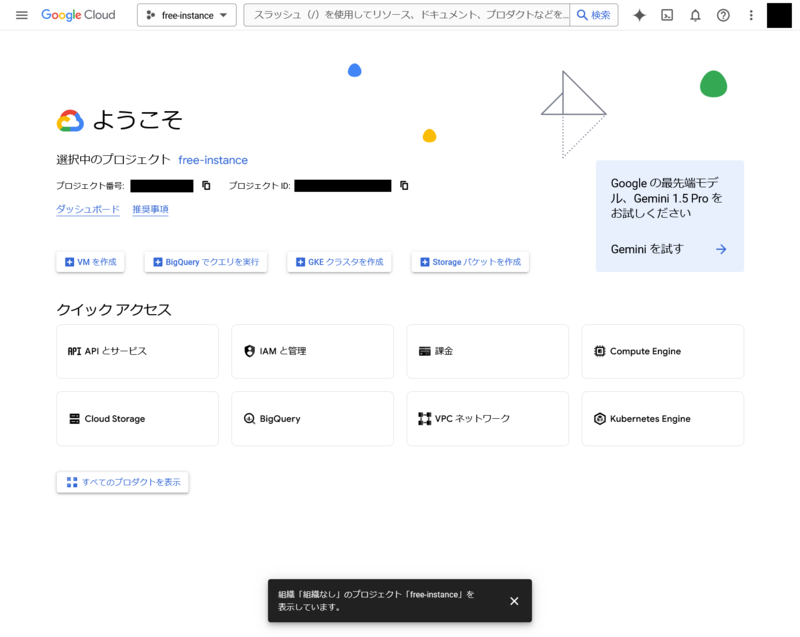800x637 pixels.
Task: Open the help question mark icon
Action: click(723, 15)
